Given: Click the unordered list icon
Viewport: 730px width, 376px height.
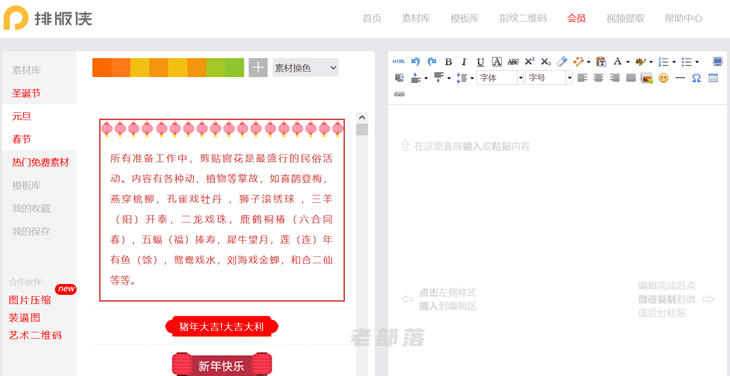Looking at the screenshot, I should click(x=687, y=61).
